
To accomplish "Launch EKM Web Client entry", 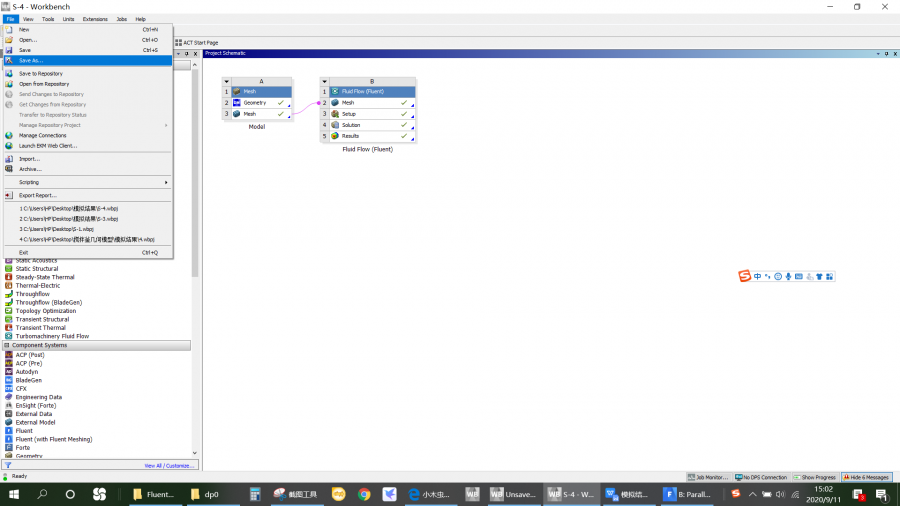I will tap(88, 146).
